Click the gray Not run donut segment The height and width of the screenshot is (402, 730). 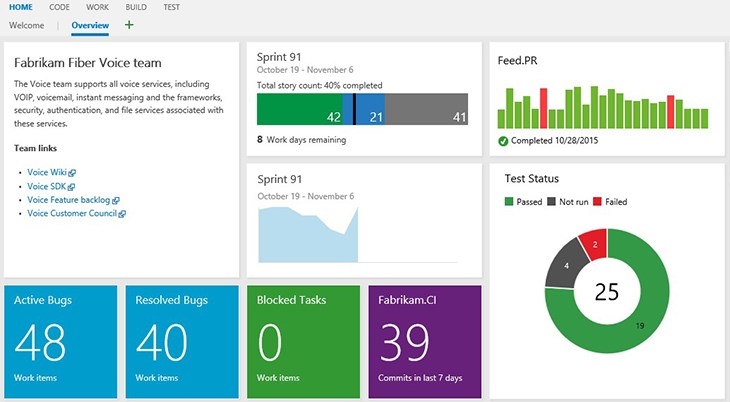pyautogui.click(x=566, y=266)
